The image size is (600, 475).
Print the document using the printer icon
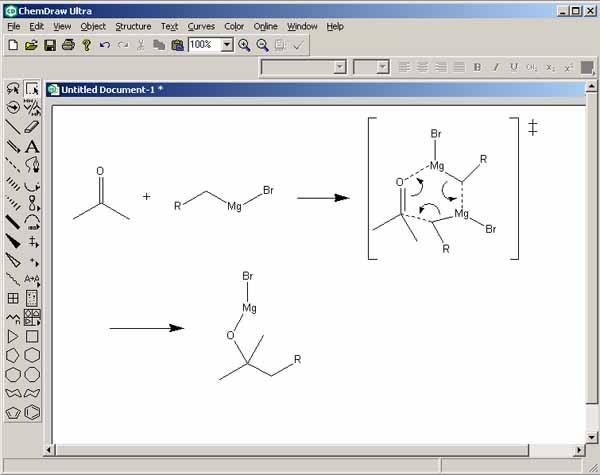point(68,45)
